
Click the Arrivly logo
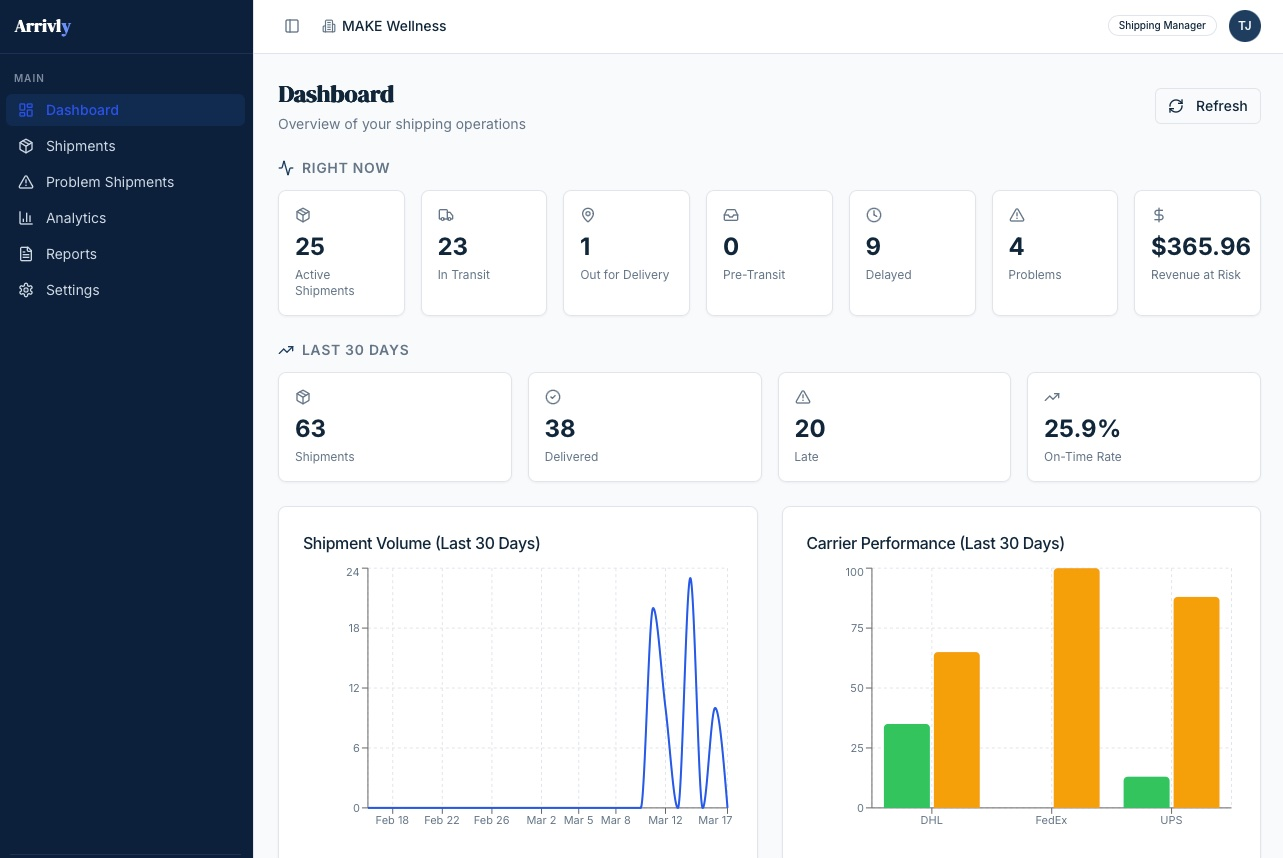(x=42, y=27)
